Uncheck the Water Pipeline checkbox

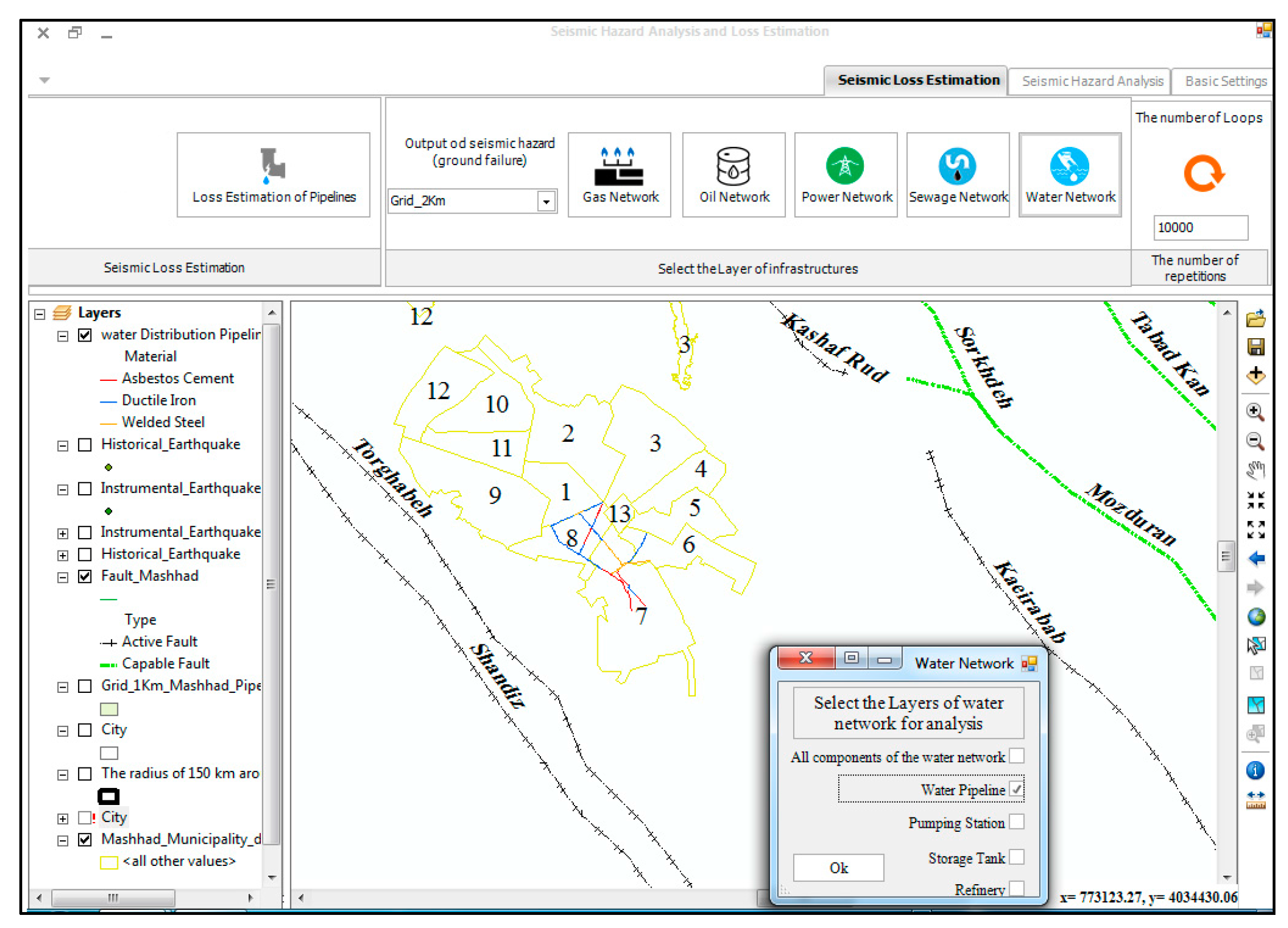pos(1016,789)
